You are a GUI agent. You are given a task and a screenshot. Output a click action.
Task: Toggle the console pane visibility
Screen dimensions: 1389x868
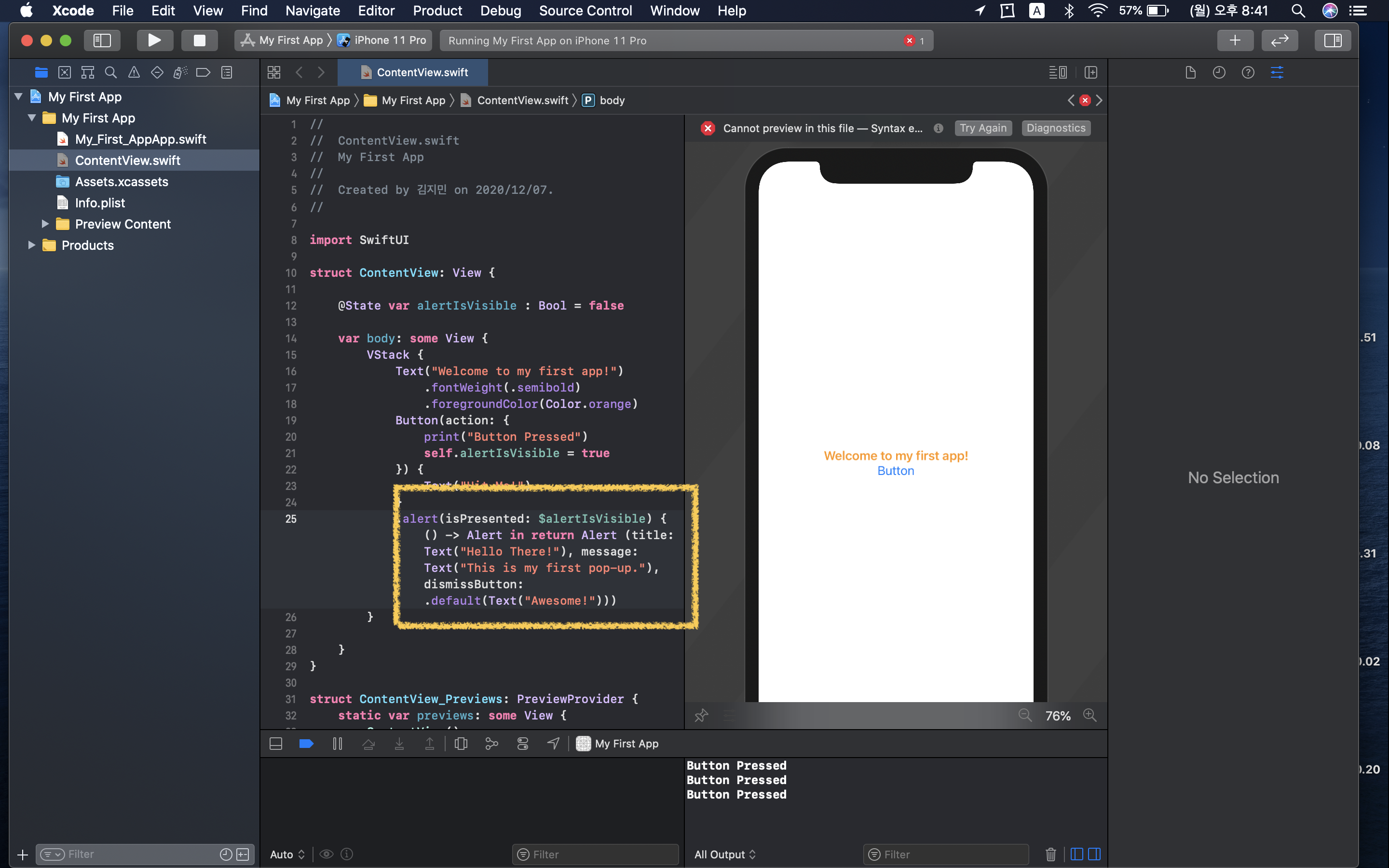point(1094,854)
